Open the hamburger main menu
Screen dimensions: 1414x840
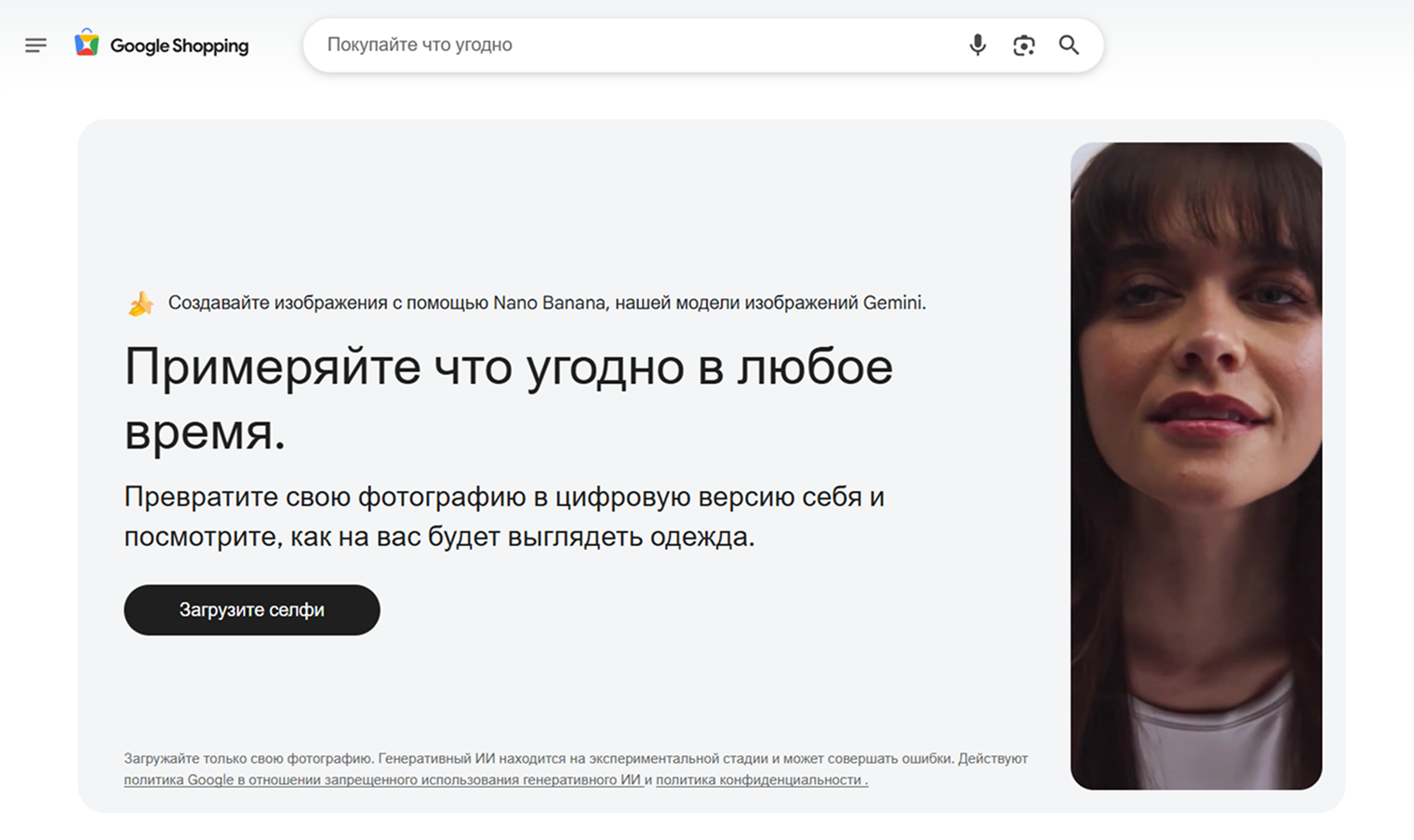[x=35, y=45]
